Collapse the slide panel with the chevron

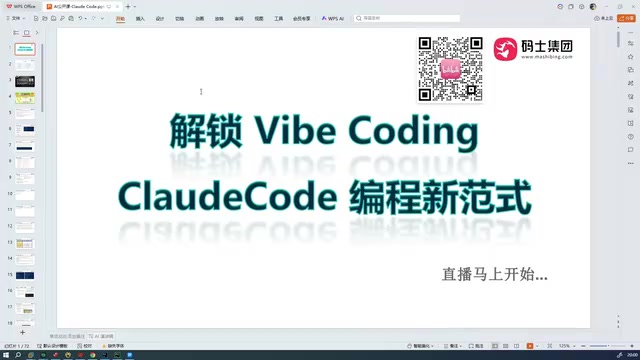(x=37, y=33)
